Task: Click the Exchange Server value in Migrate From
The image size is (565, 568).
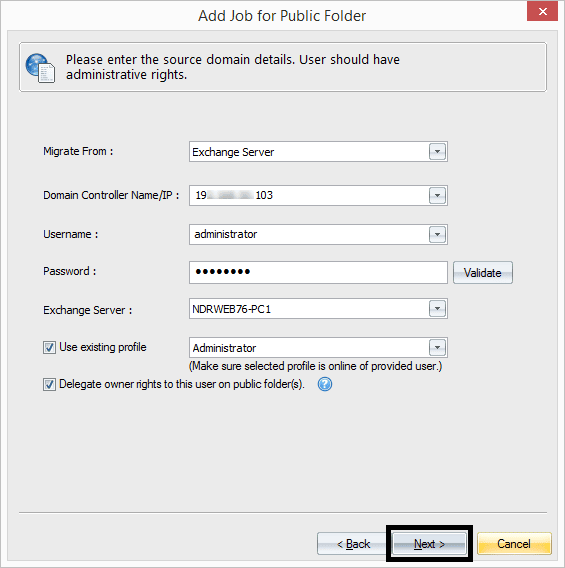Action: [233, 152]
